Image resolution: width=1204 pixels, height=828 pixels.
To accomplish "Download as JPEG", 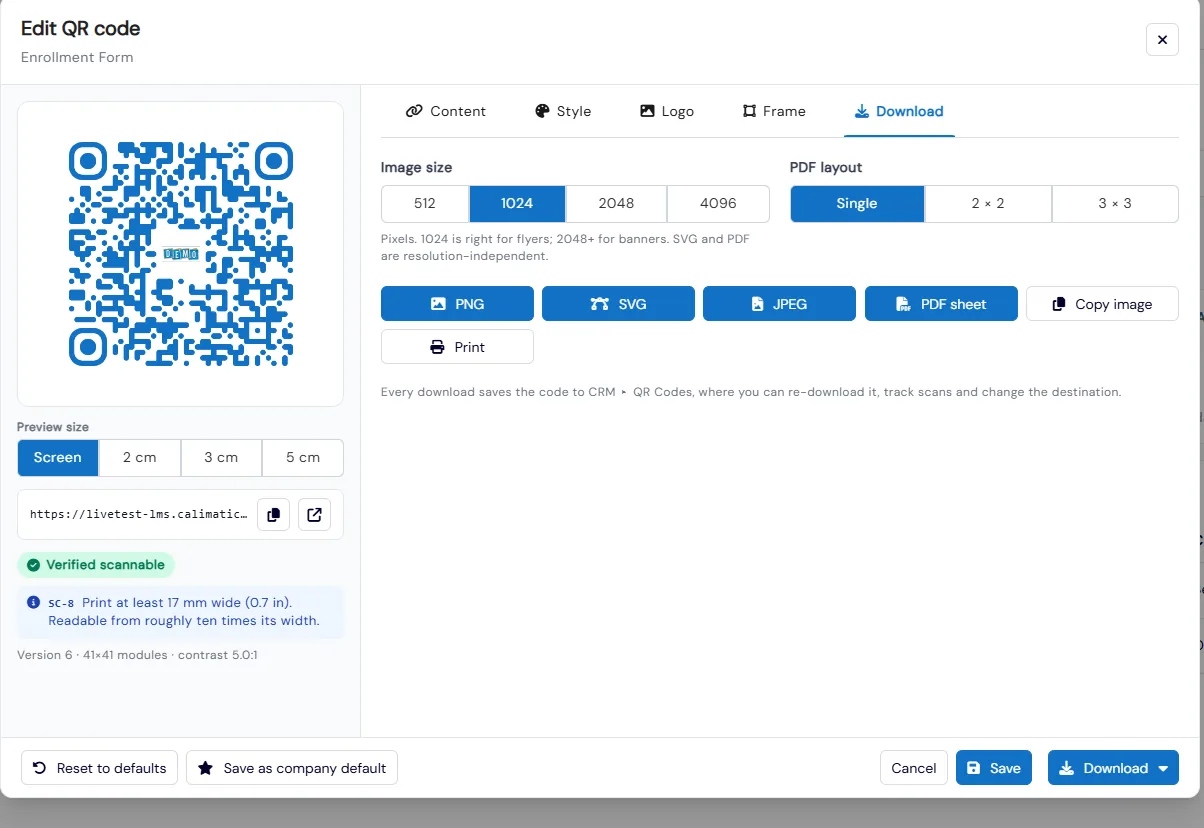I will click(779, 304).
